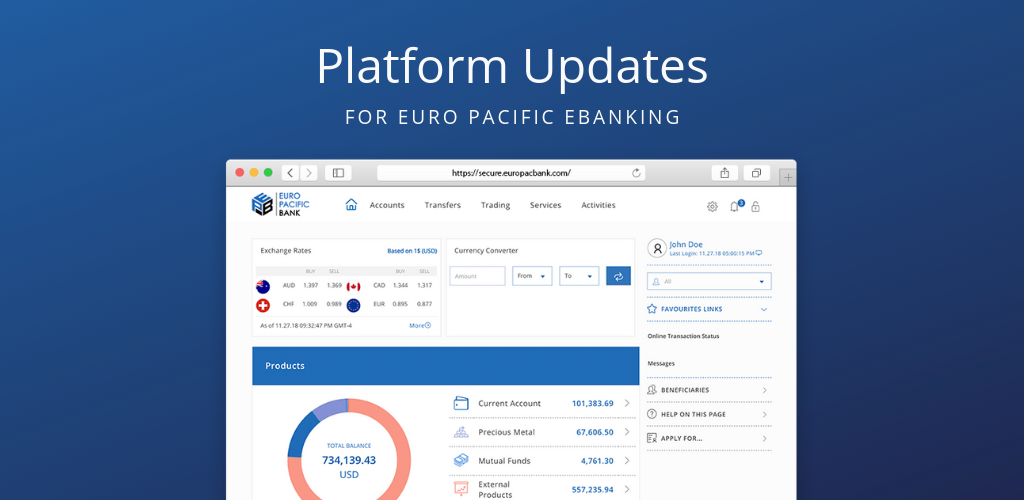The width and height of the screenshot is (1024, 500).
Task: Open the Activities menu
Action: pyautogui.click(x=598, y=205)
